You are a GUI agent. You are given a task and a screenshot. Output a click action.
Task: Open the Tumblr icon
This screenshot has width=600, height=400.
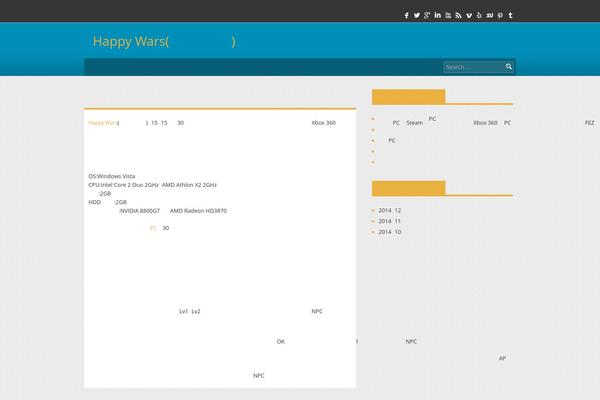tap(510, 15)
